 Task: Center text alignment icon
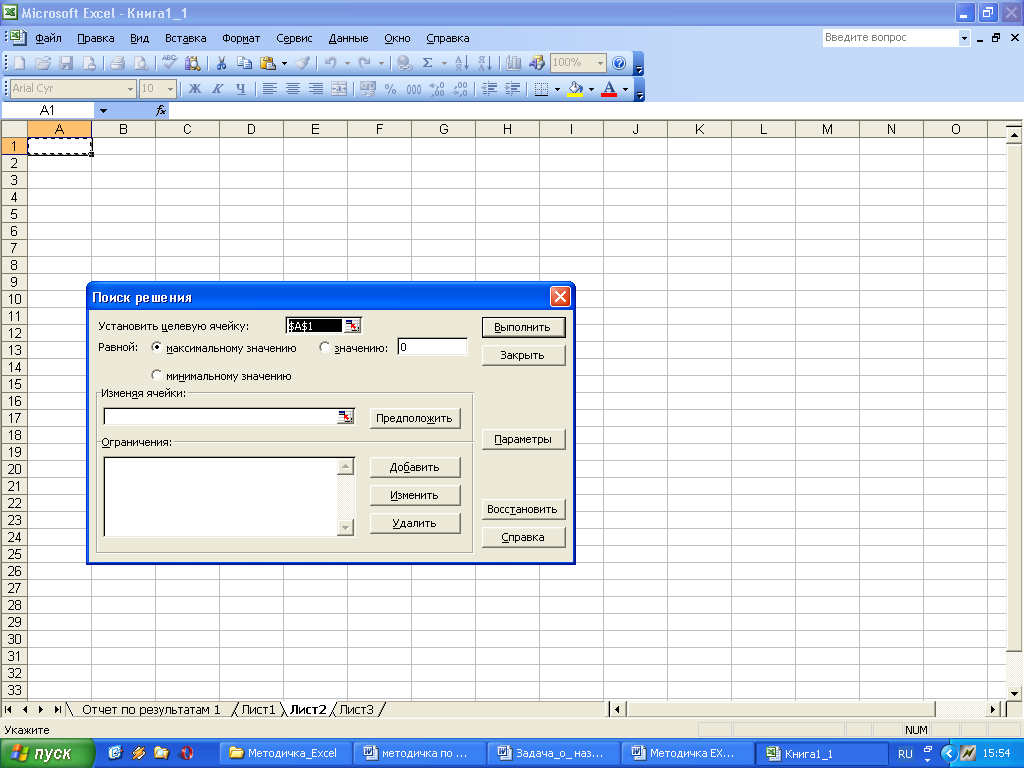tap(293, 89)
